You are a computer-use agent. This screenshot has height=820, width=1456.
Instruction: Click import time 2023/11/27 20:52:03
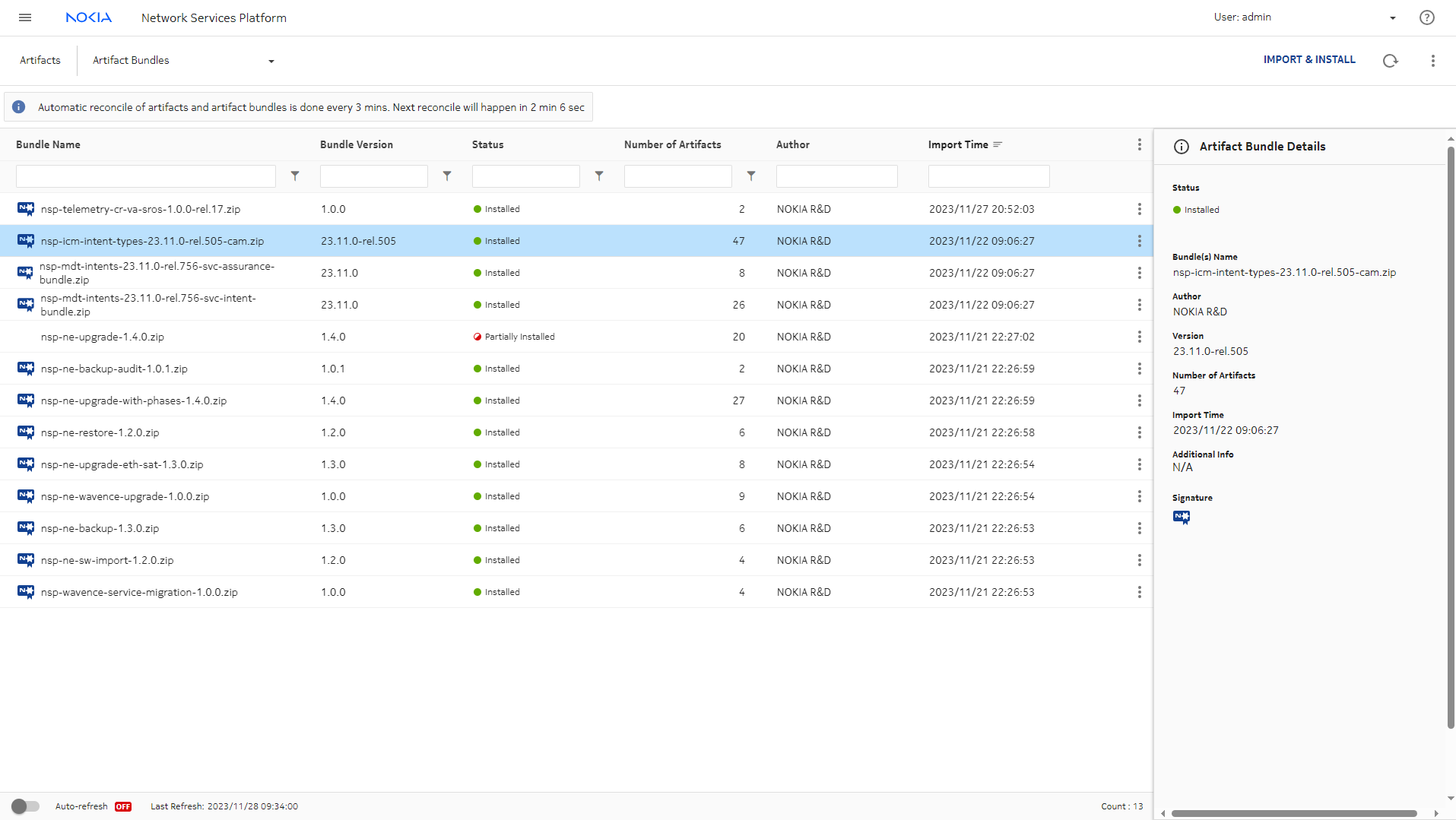click(982, 209)
